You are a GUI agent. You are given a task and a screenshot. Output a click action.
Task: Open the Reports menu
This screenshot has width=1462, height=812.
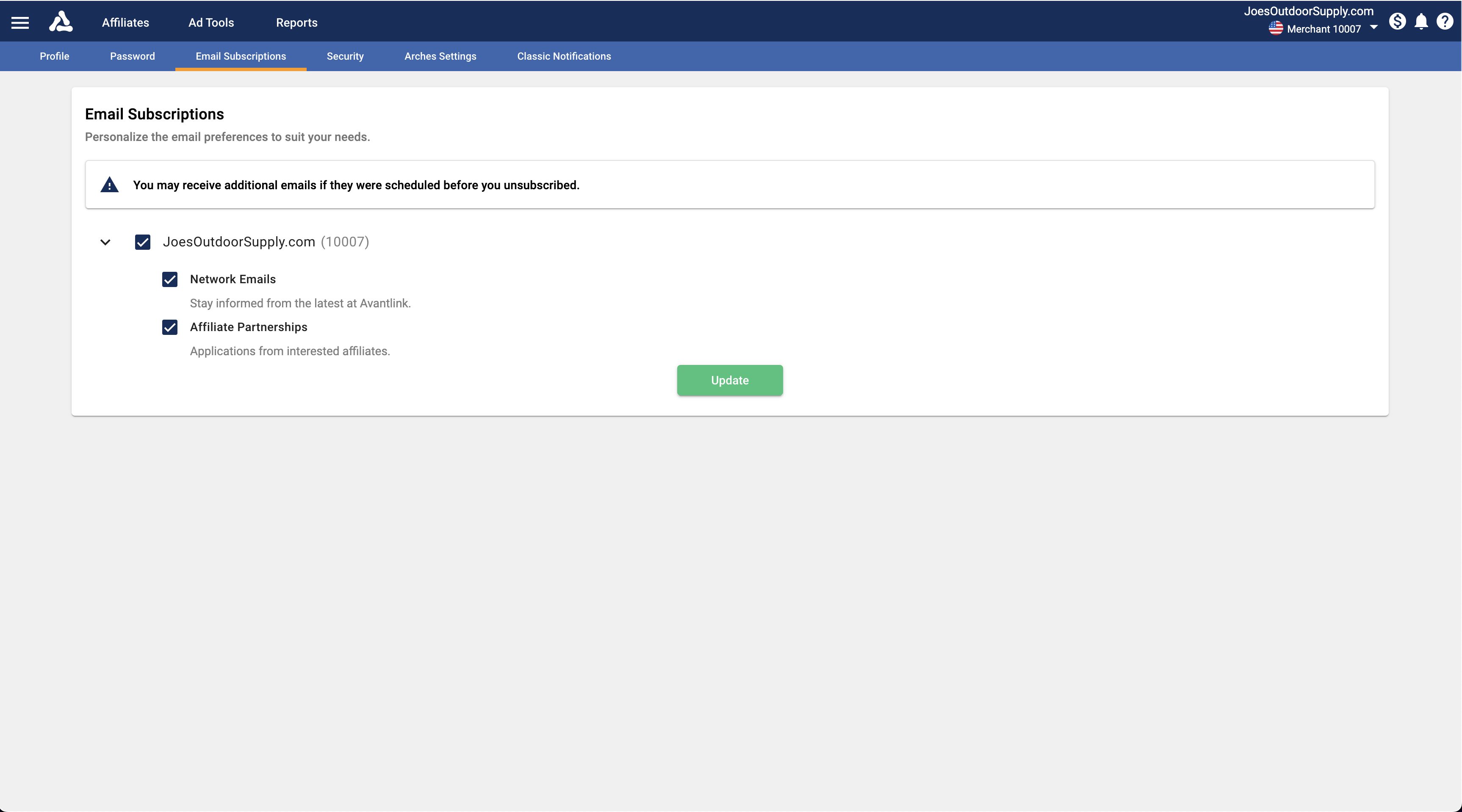click(297, 22)
